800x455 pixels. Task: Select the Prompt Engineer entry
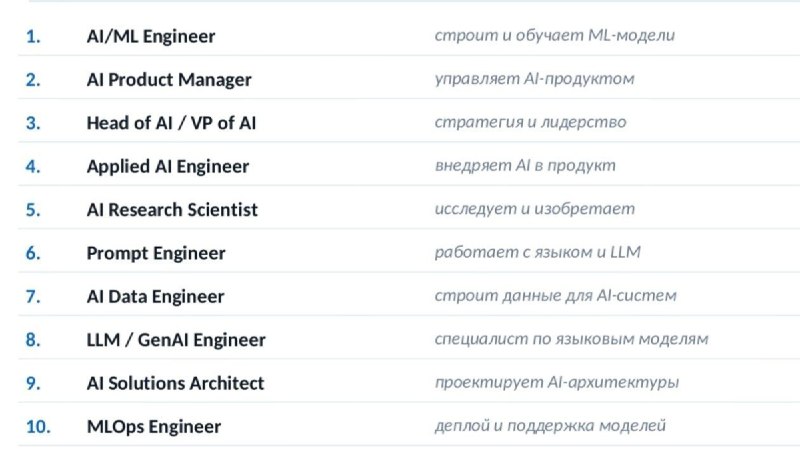(x=156, y=253)
